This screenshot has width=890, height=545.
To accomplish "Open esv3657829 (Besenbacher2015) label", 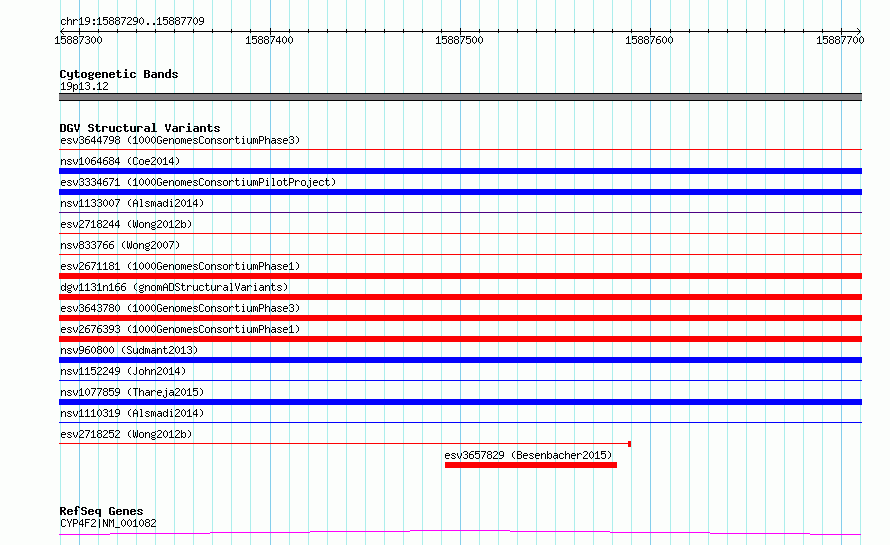I will pyautogui.click(x=528, y=455).
